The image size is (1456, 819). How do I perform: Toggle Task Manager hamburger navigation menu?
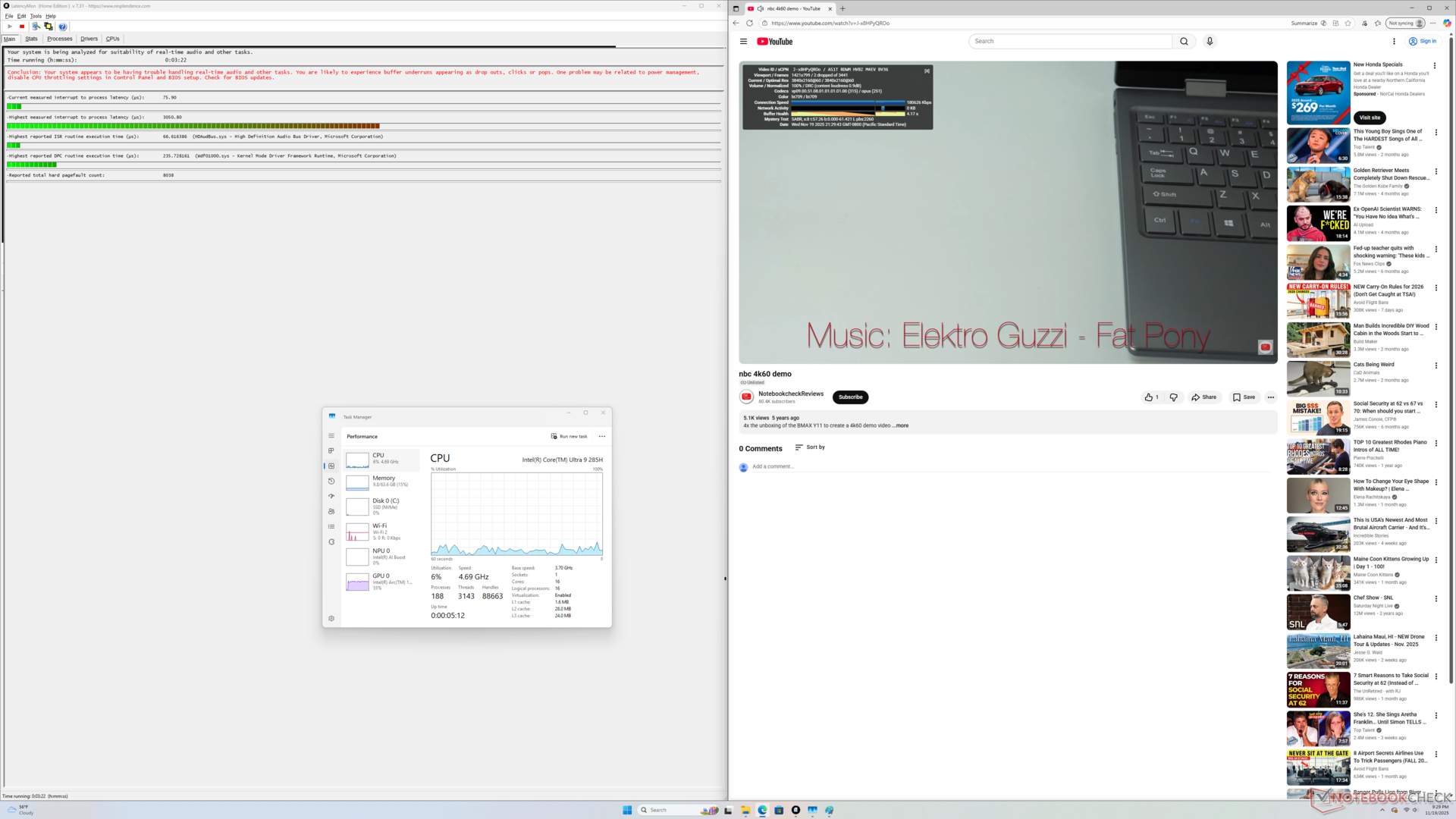pos(331,436)
